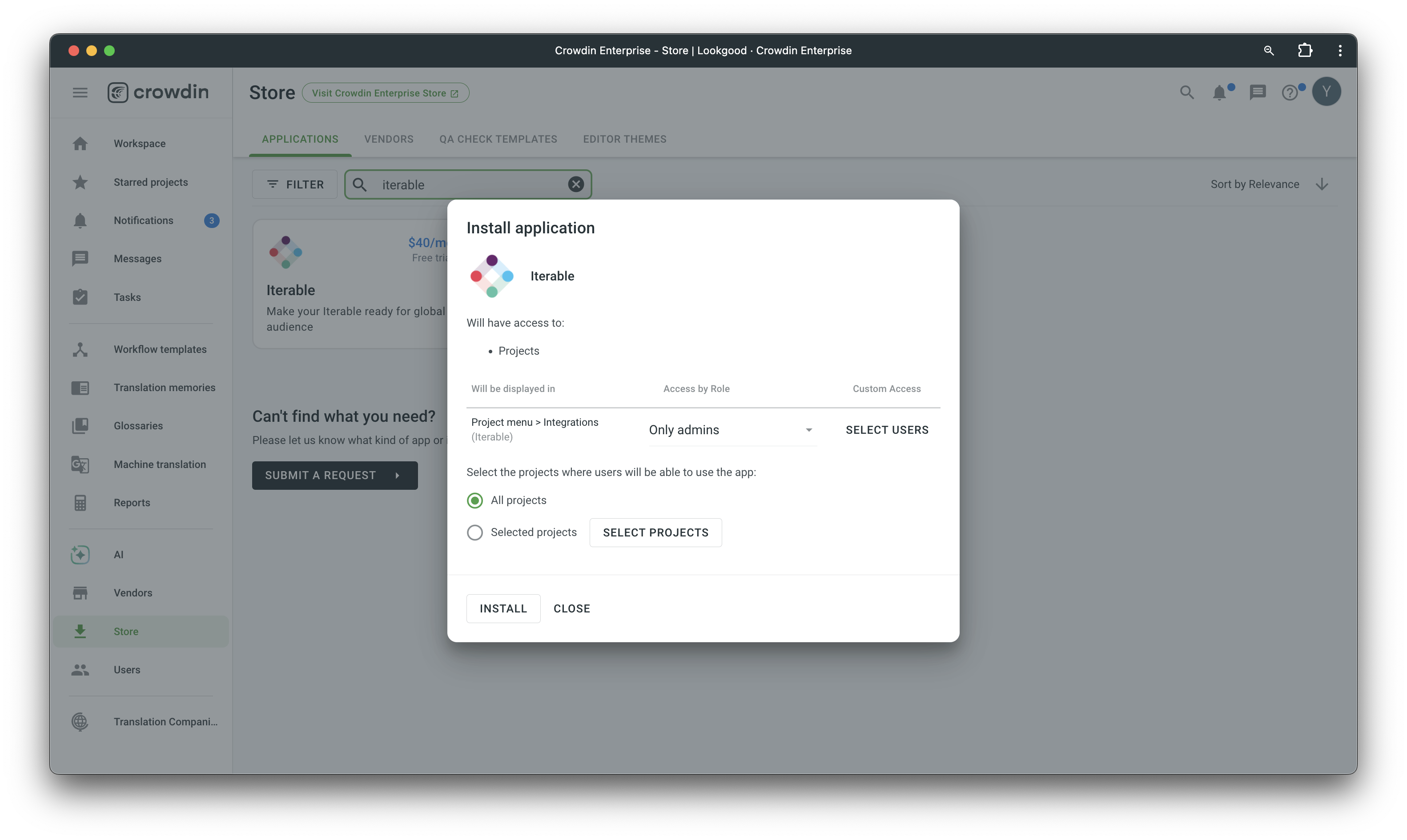
Task: Click Select Users button
Action: click(887, 430)
